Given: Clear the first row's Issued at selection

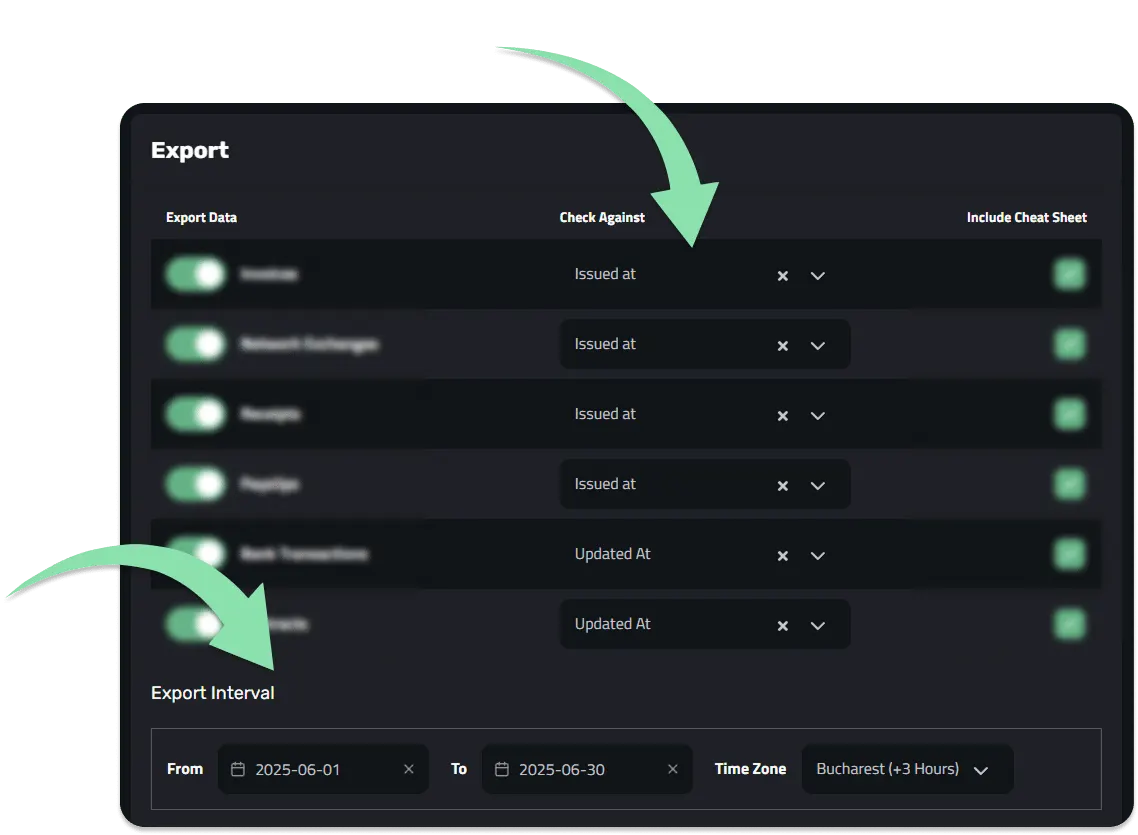Looking at the screenshot, I should pyautogui.click(x=782, y=276).
